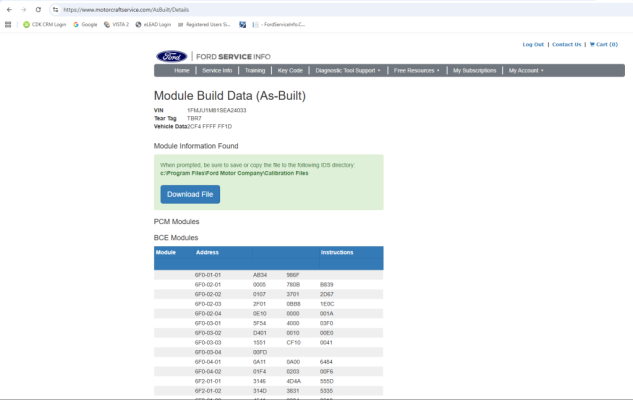The image size is (633, 400).
Task: Click the Ford oval logo
Action: pos(172,57)
